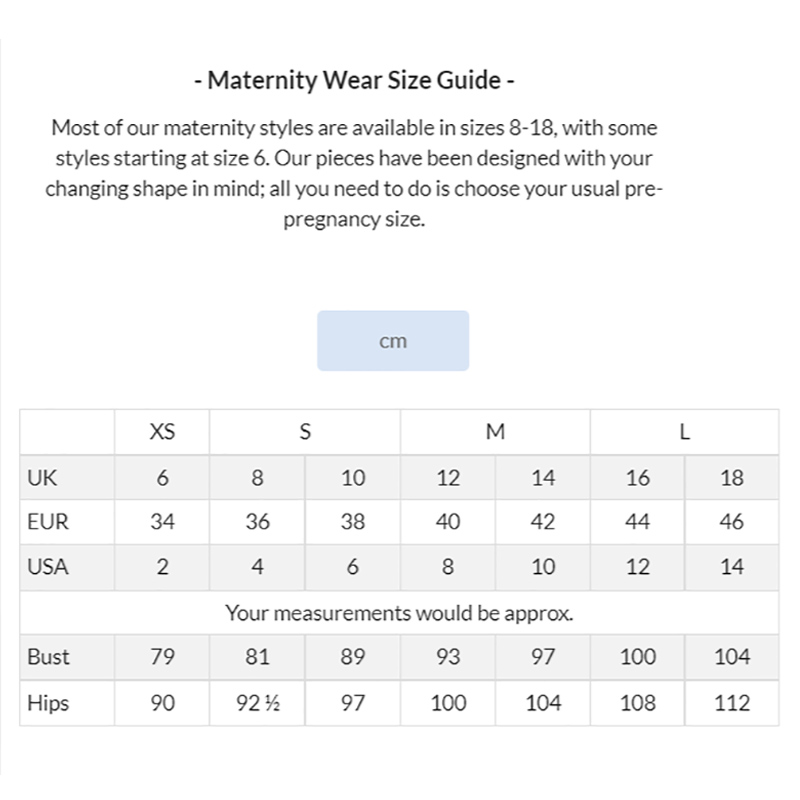Click 'Your measurements would be approx.' row

point(399,613)
